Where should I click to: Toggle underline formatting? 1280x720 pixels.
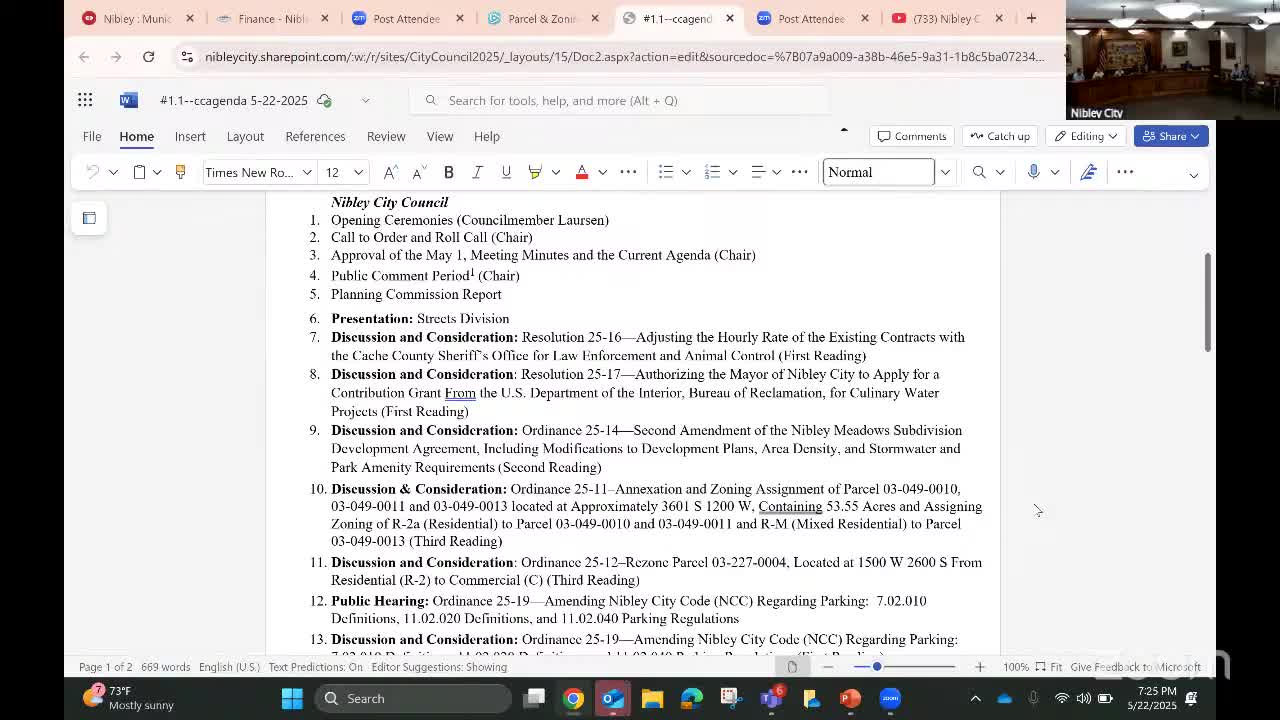tap(506, 172)
